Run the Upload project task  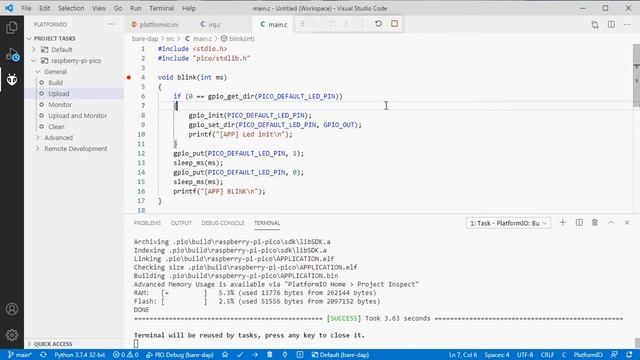59,93
